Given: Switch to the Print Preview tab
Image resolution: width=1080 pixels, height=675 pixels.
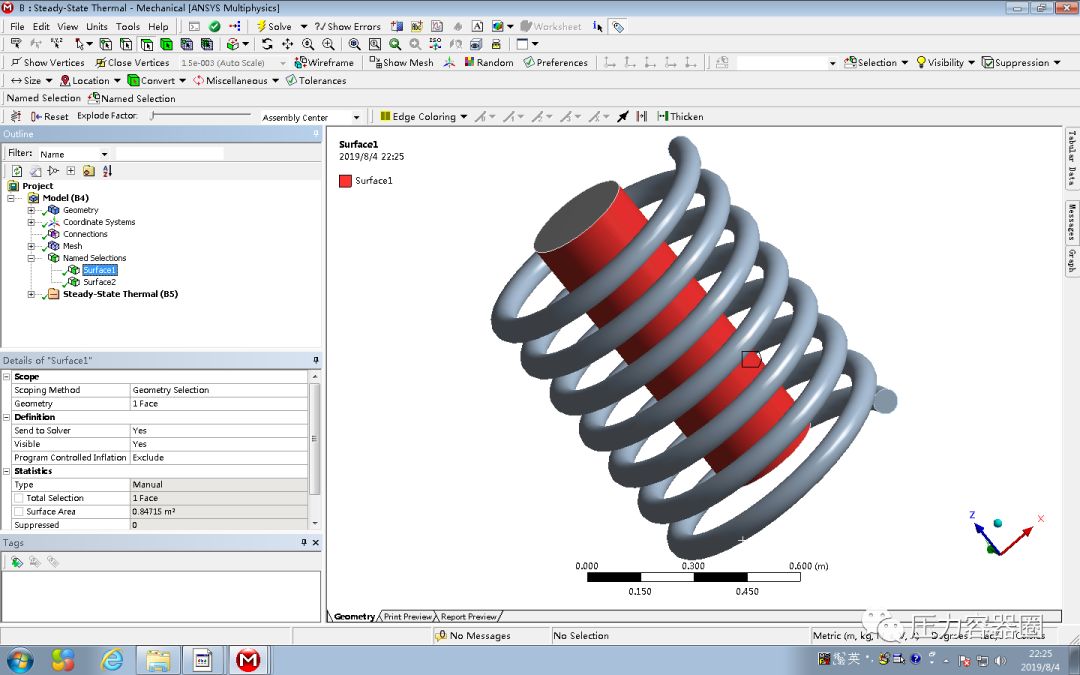Looking at the screenshot, I should (406, 616).
